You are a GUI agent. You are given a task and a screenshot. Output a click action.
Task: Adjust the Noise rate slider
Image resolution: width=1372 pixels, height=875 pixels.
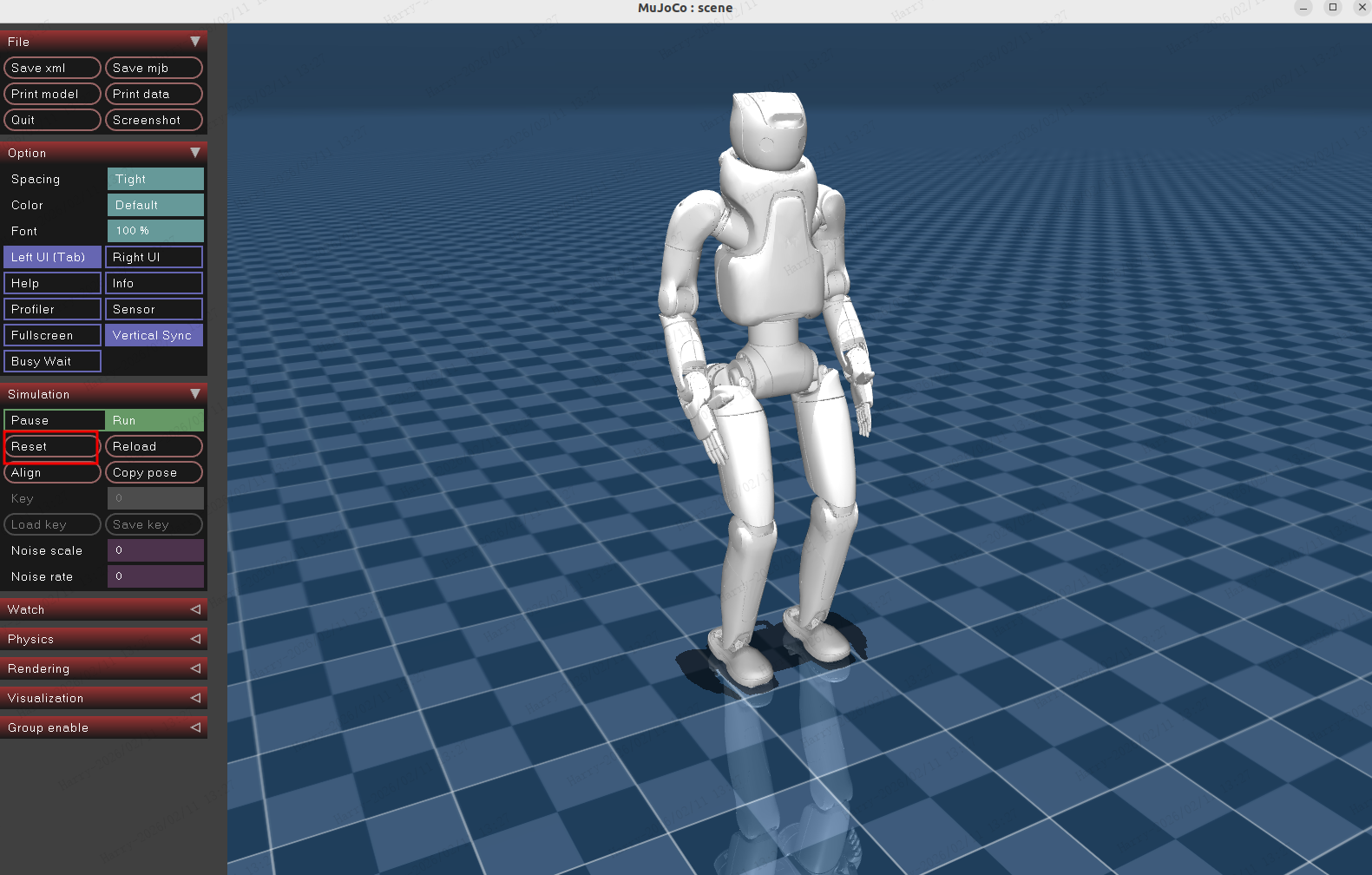click(x=155, y=576)
